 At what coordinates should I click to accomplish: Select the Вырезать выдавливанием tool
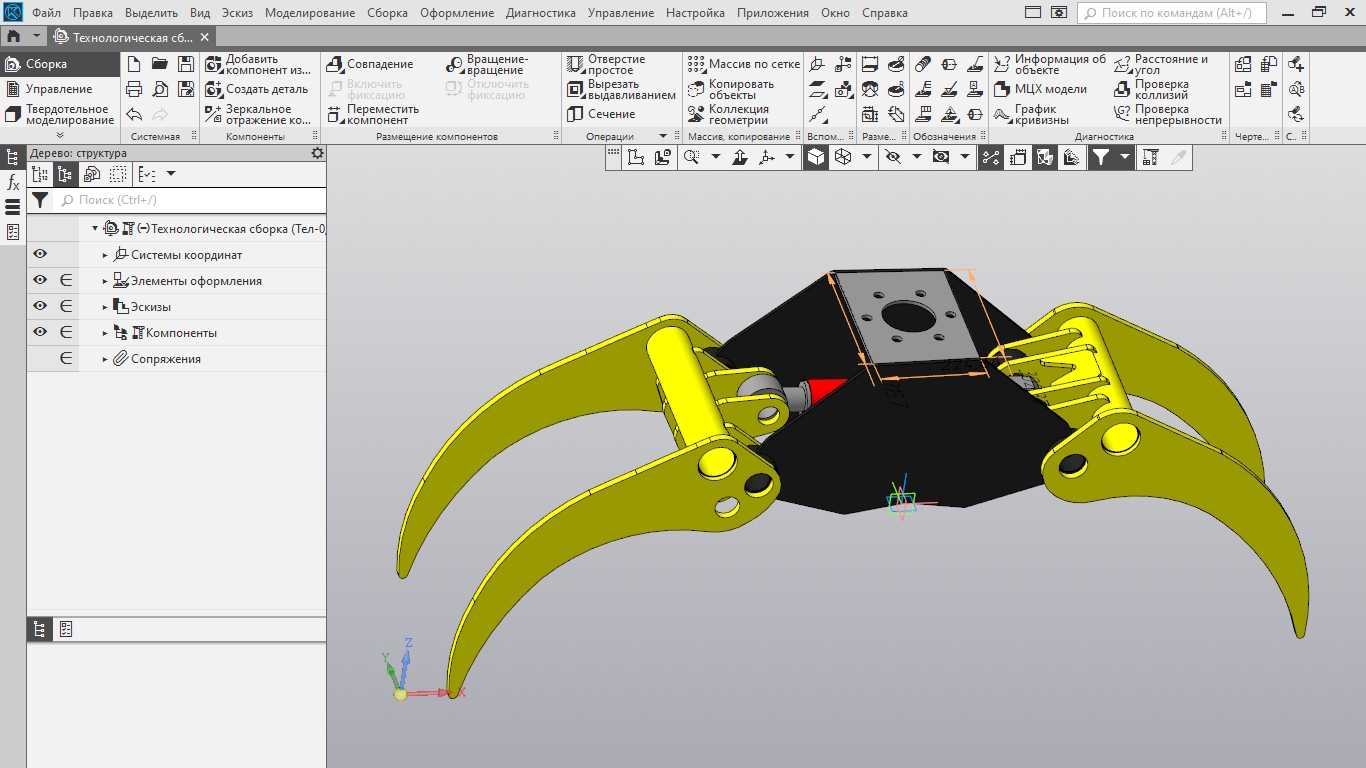tap(621, 89)
